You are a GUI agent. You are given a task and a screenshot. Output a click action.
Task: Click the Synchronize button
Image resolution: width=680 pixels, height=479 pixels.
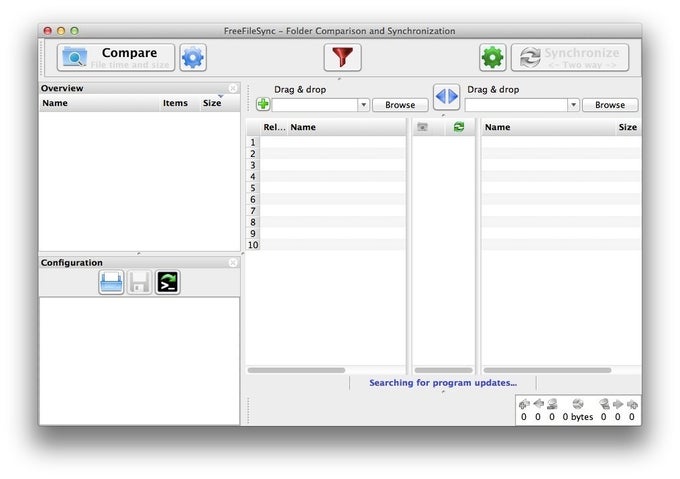point(570,57)
